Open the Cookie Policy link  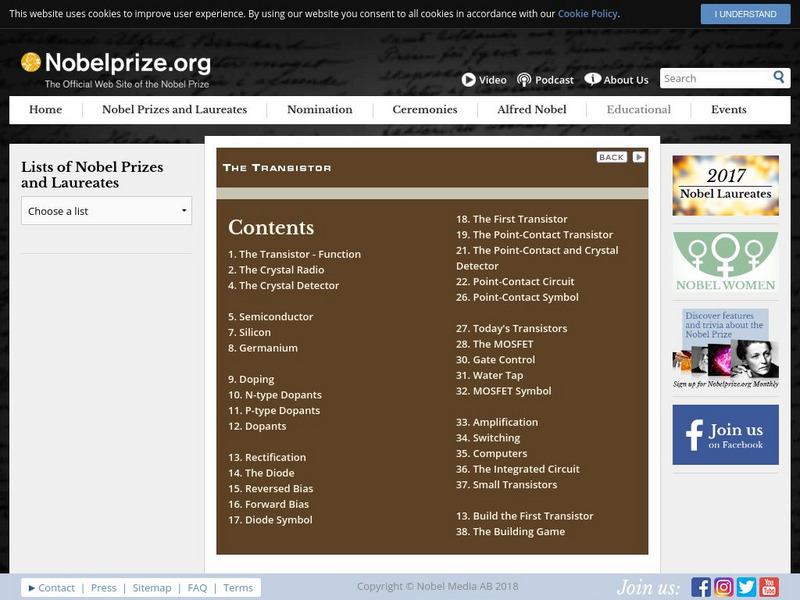[585, 14]
